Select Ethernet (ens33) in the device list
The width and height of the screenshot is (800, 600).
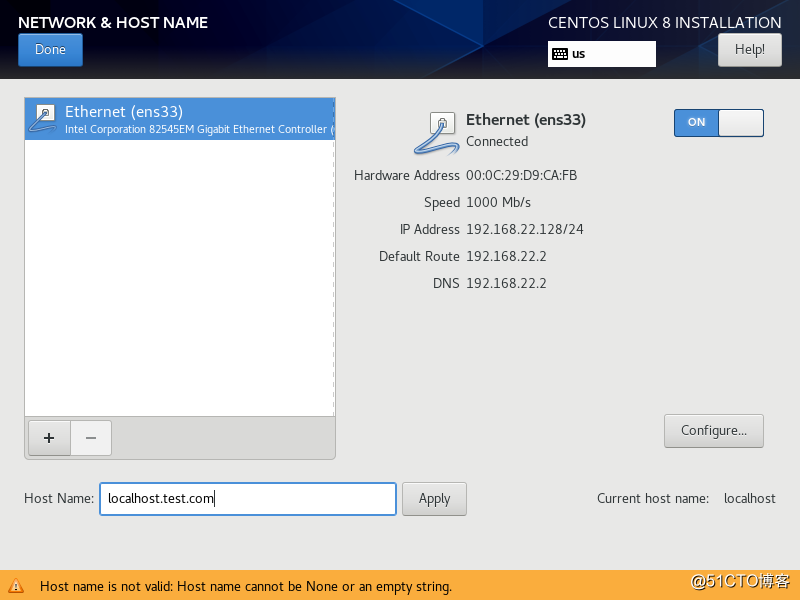180,119
